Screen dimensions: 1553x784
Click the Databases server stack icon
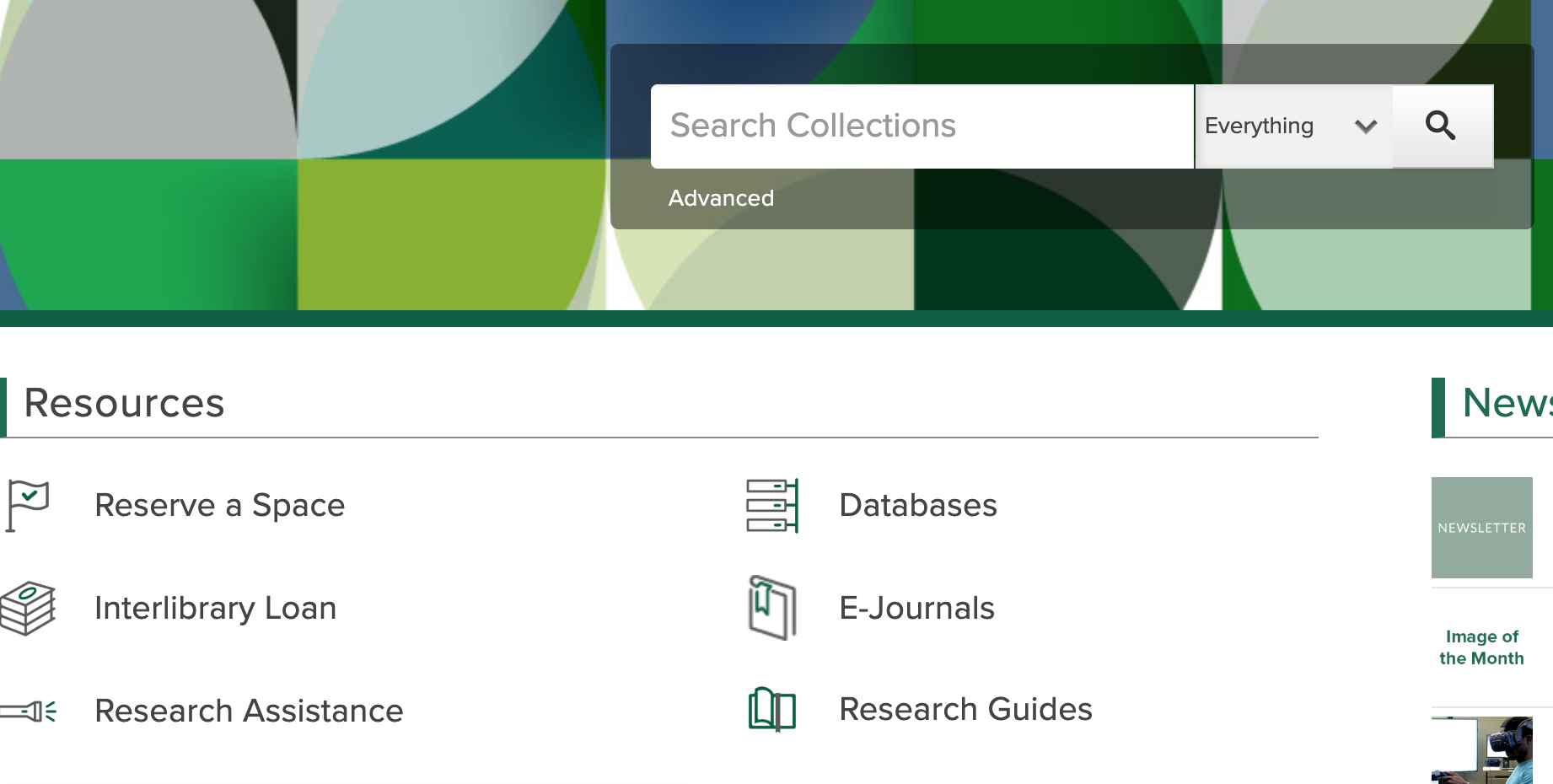(x=771, y=506)
